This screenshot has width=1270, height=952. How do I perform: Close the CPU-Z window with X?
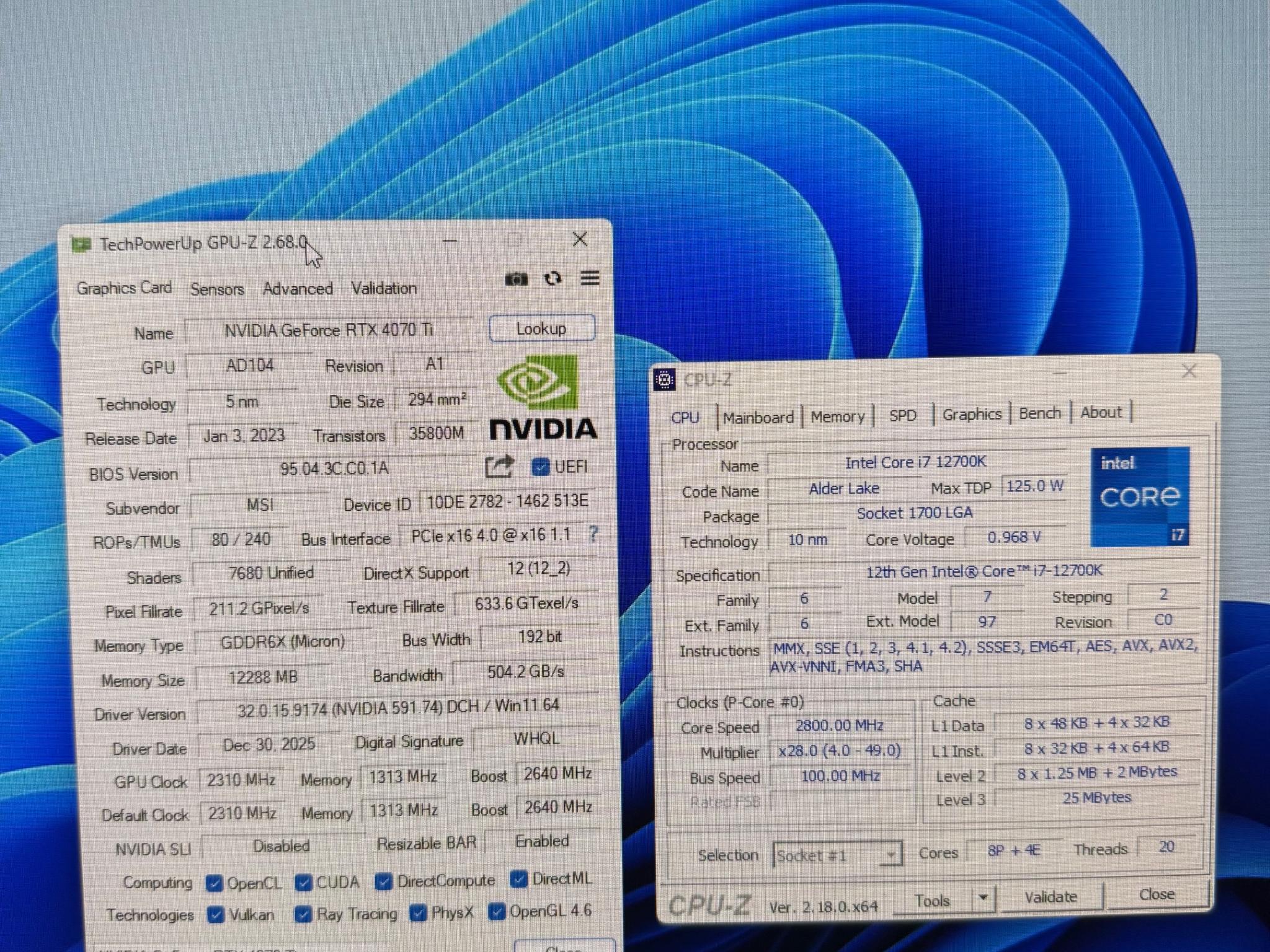[1189, 371]
